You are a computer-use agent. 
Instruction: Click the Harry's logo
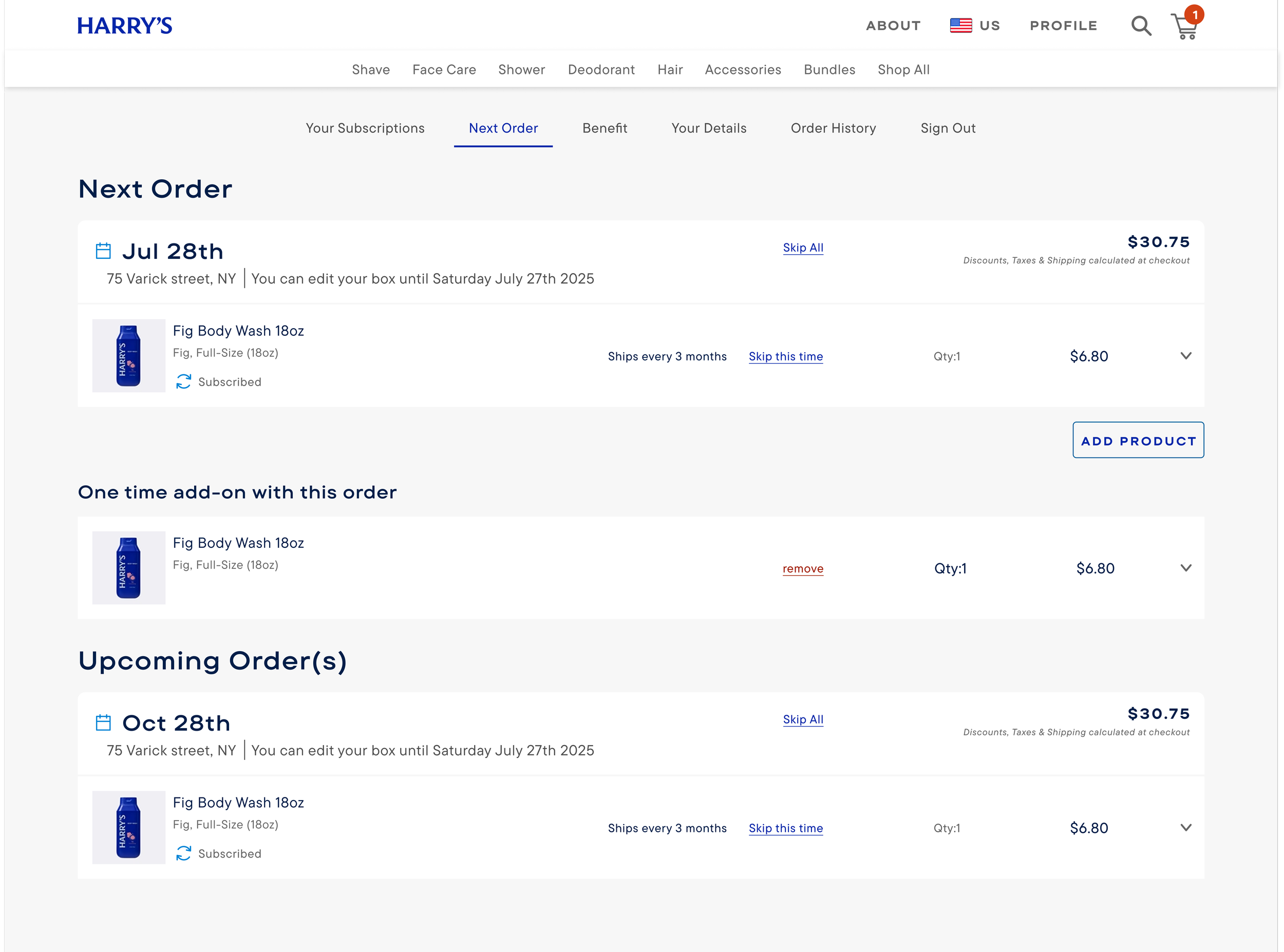pos(124,26)
